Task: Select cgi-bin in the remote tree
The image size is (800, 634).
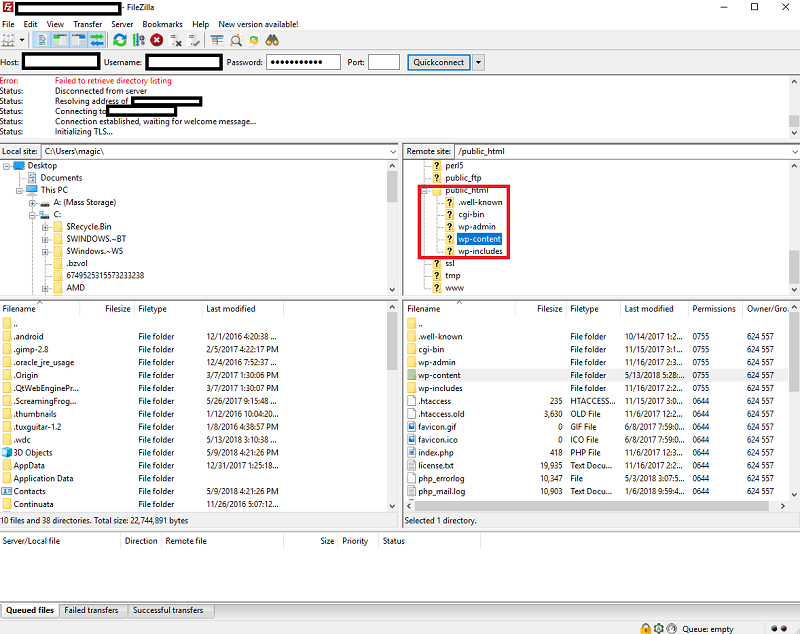Action: coord(471,214)
